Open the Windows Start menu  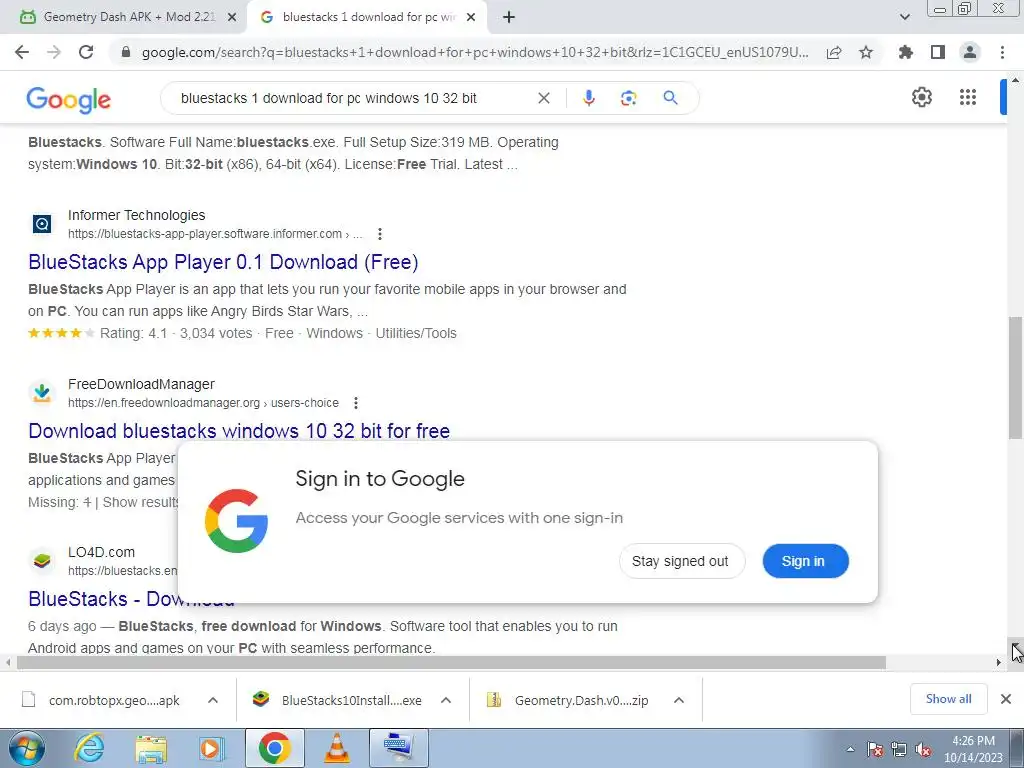[26, 748]
